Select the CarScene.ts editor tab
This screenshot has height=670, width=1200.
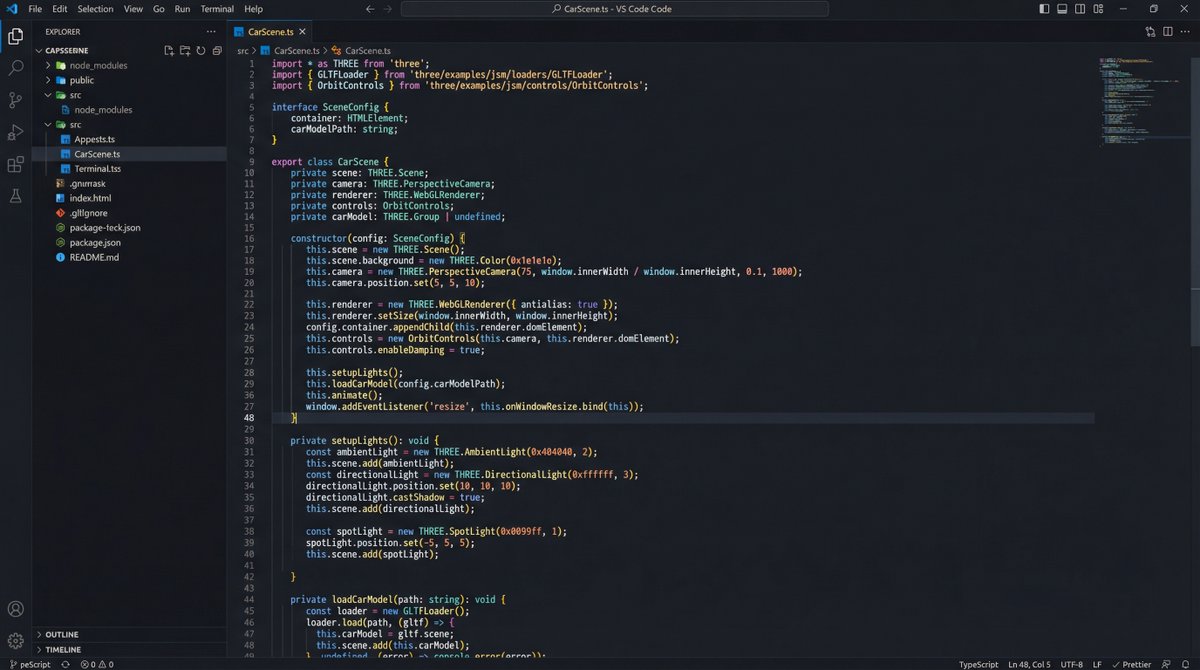(x=272, y=32)
